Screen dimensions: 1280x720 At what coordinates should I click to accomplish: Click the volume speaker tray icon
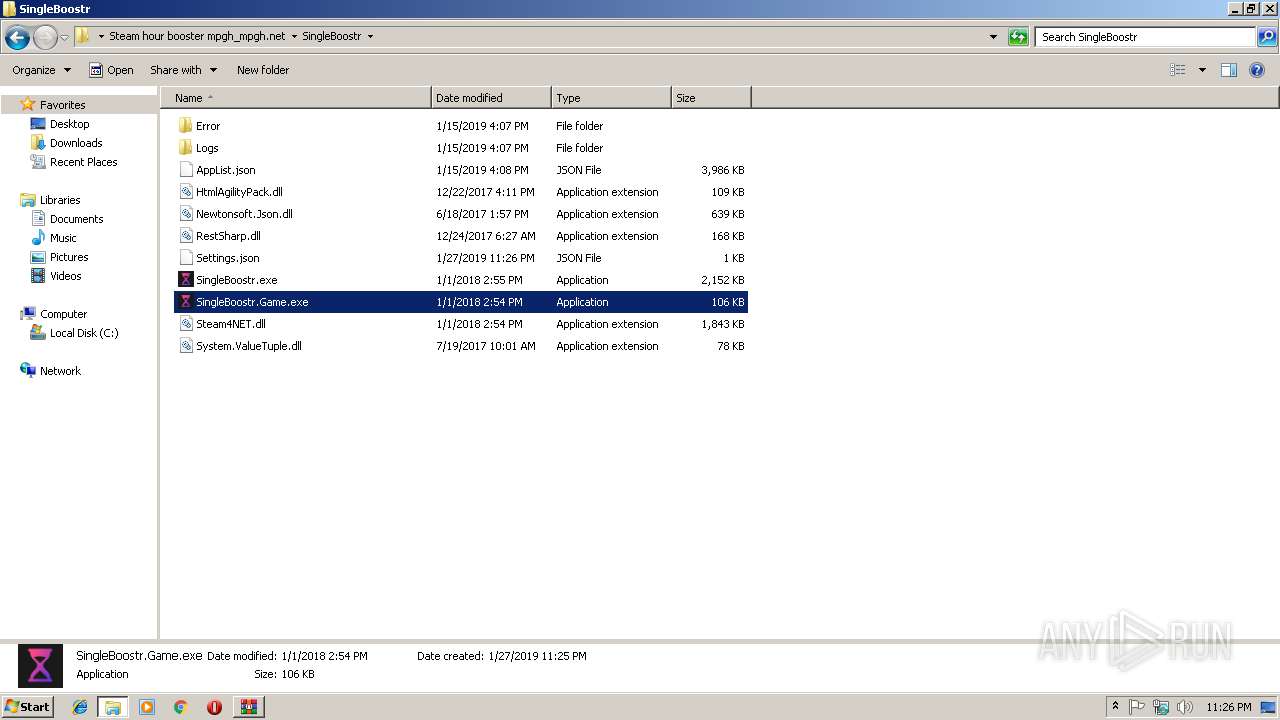click(1184, 707)
